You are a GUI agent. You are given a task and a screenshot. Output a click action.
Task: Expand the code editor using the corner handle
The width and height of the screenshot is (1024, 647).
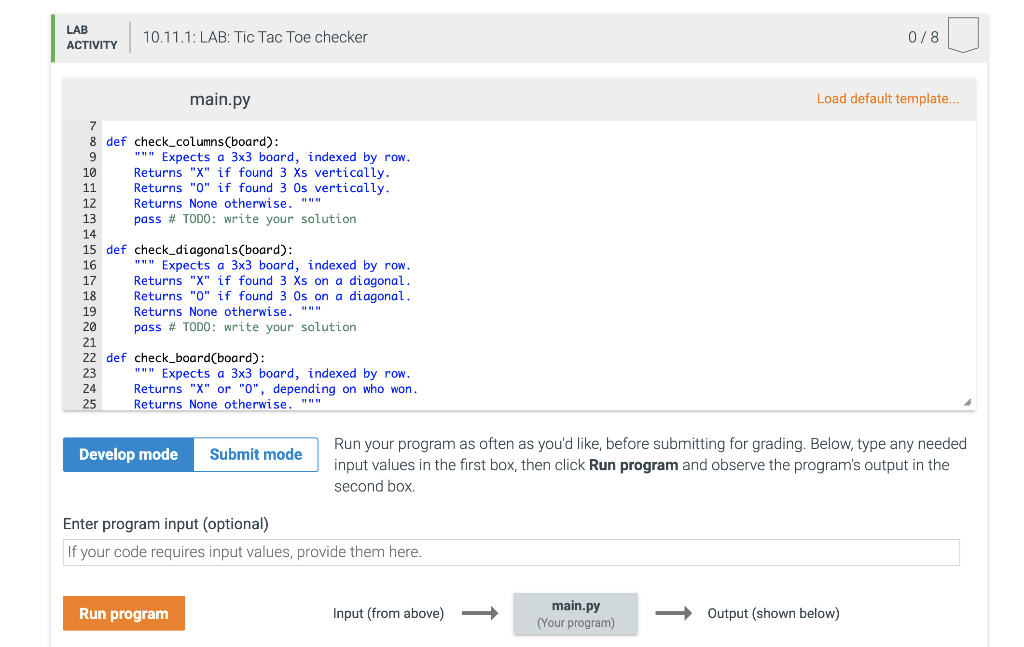(966, 400)
